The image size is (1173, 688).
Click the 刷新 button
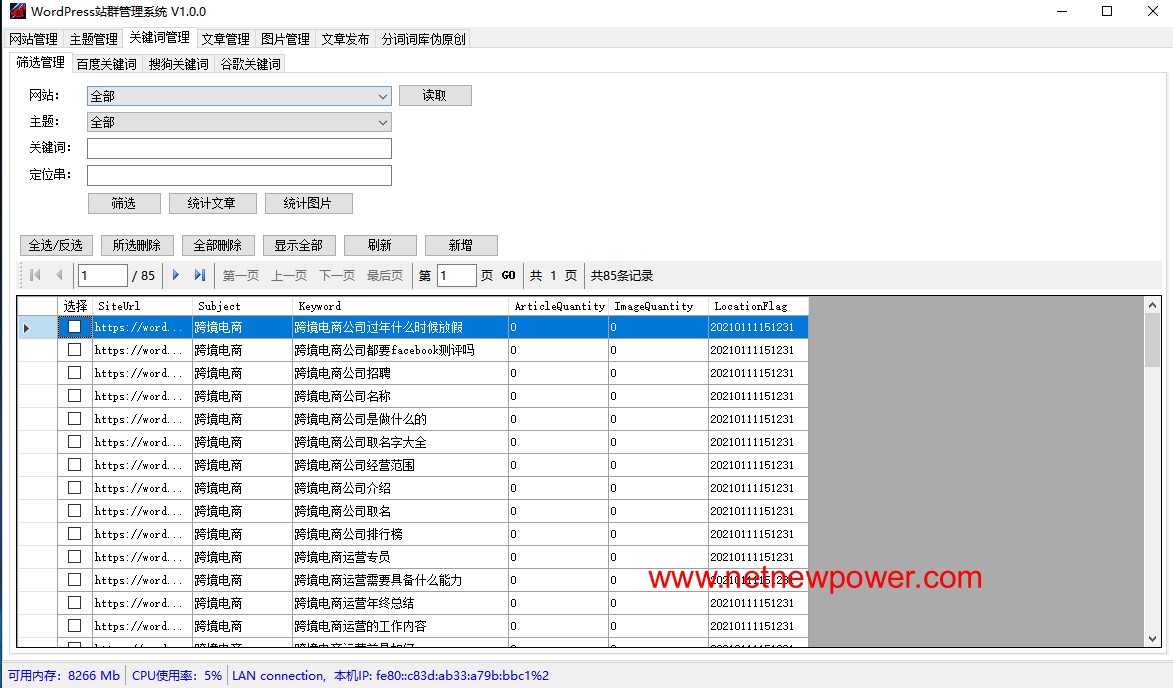380,245
